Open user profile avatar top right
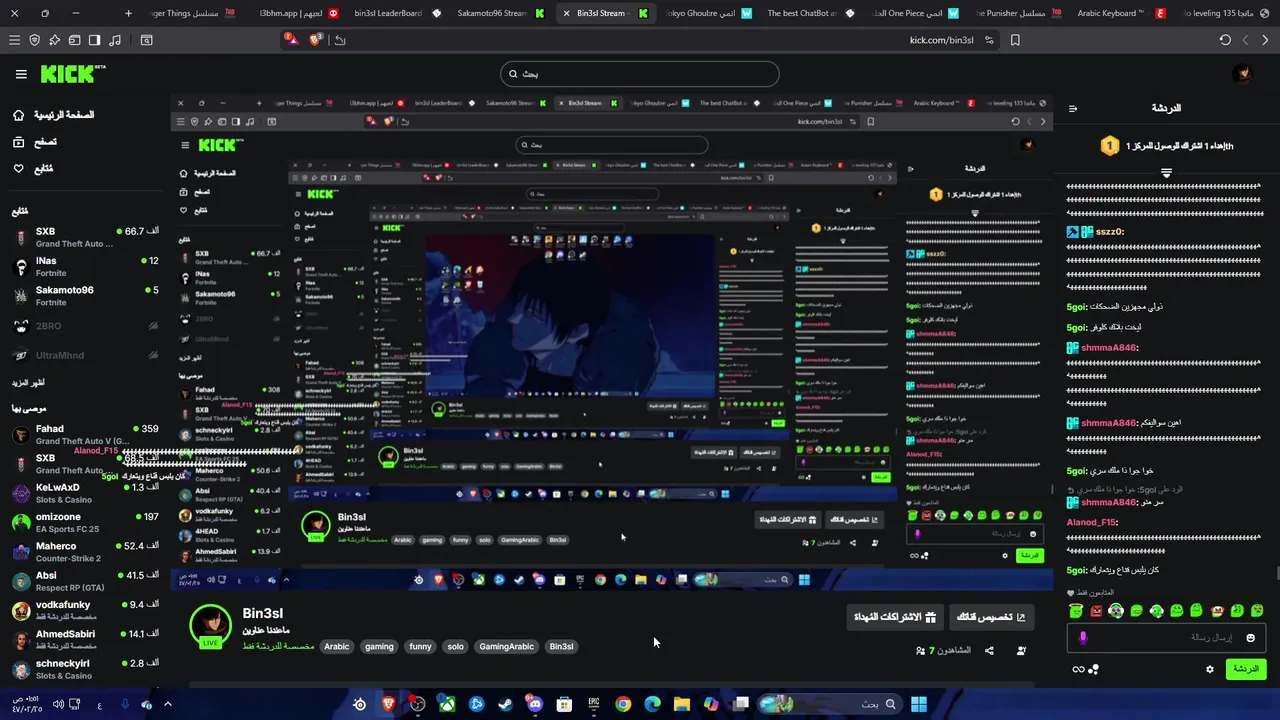Screen dimensions: 1280x720 pyautogui.click(x=1243, y=74)
